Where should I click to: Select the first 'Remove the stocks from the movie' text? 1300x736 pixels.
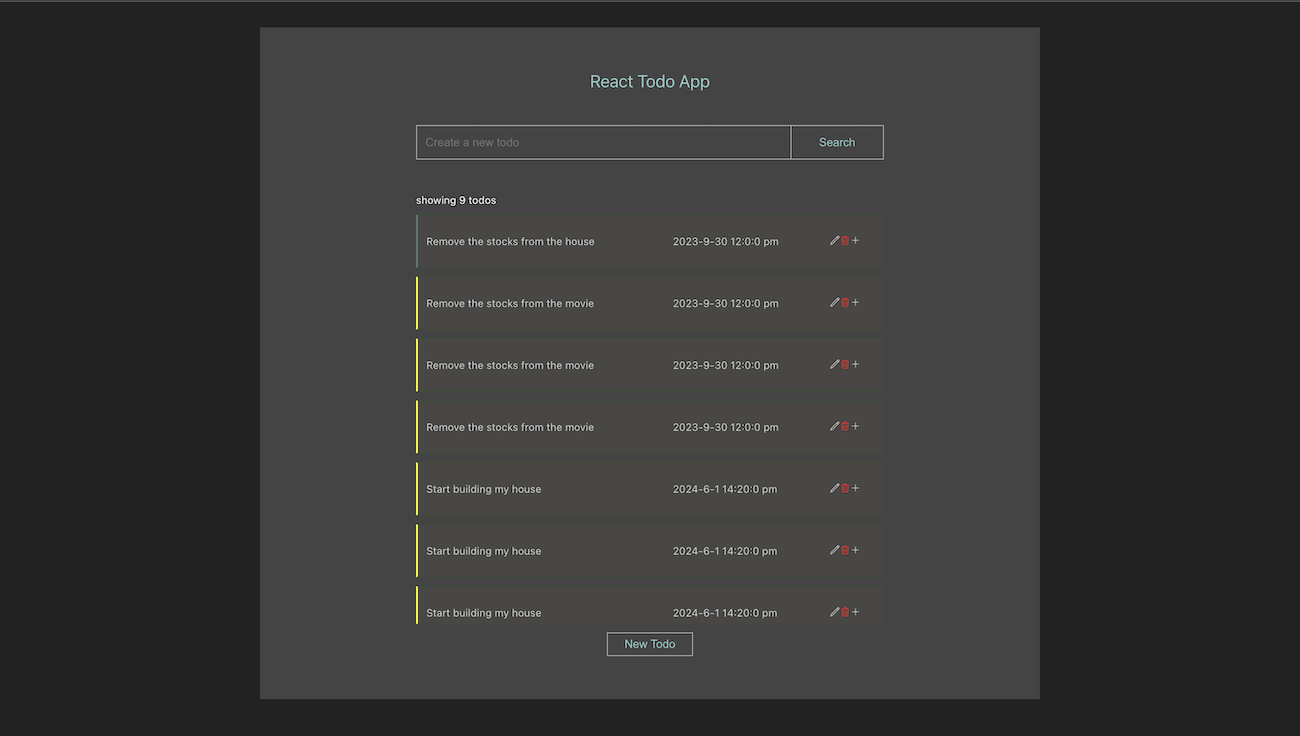click(510, 304)
